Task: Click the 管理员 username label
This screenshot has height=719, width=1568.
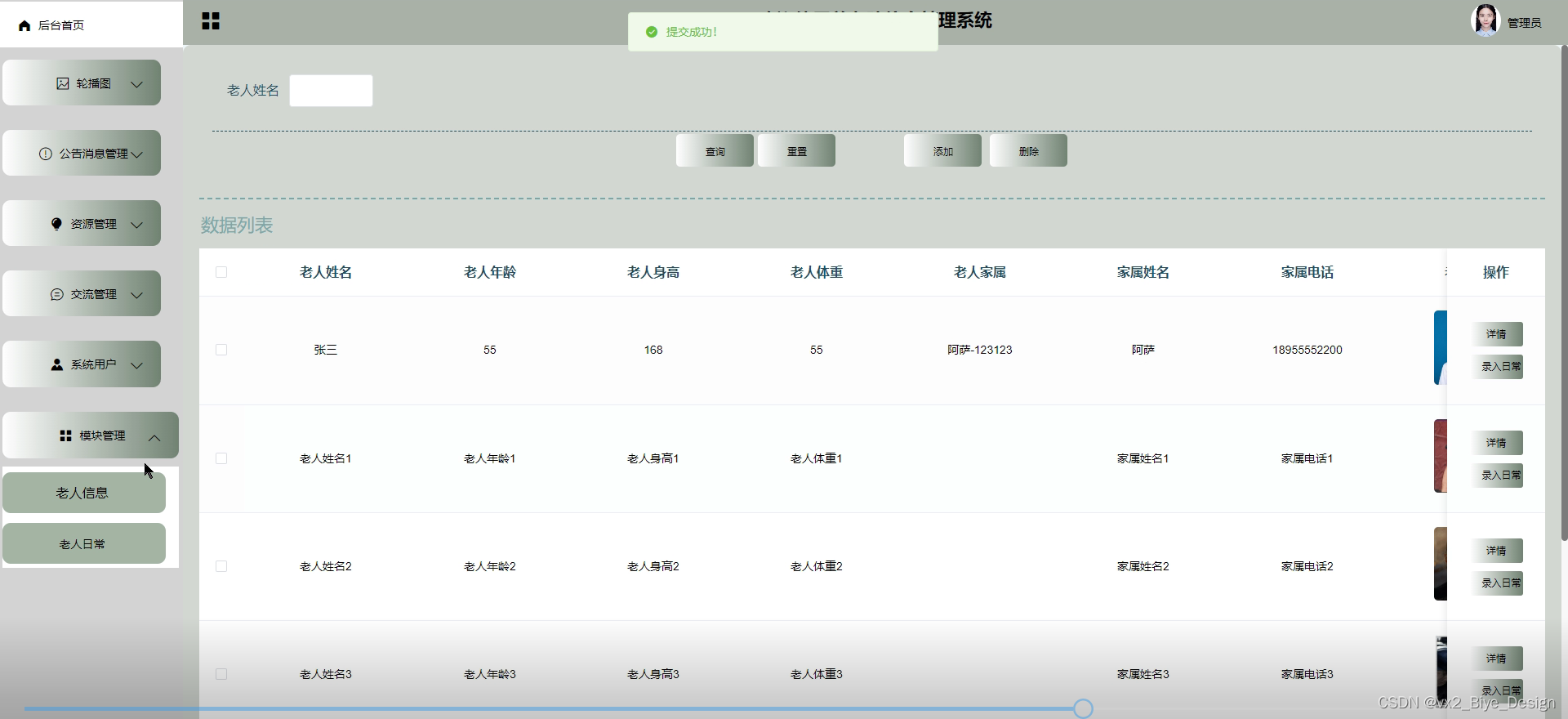Action: click(1524, 23)
